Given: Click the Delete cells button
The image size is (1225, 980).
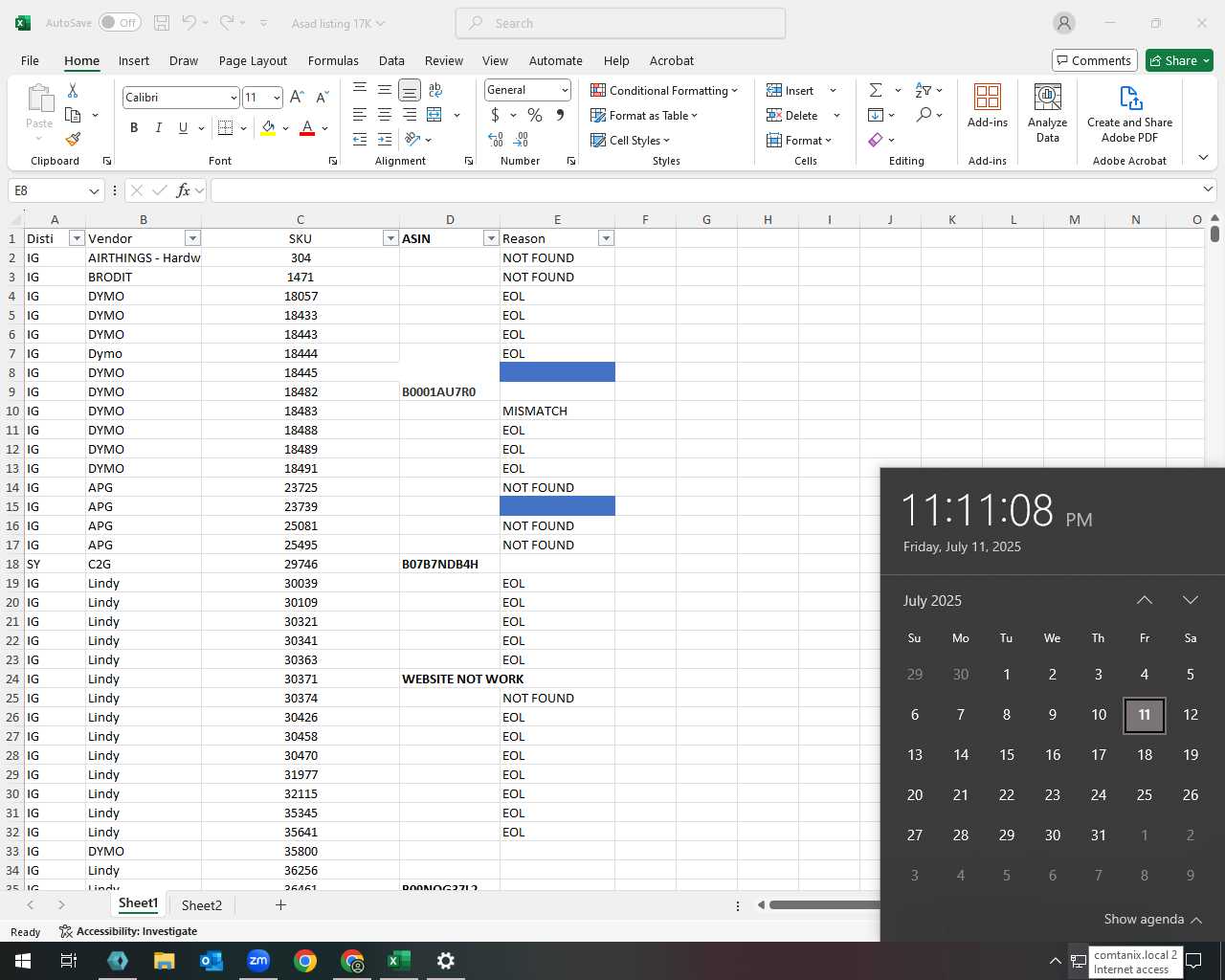Looking at the screenshot, I should pyautogui.click(x=792, y=115).
